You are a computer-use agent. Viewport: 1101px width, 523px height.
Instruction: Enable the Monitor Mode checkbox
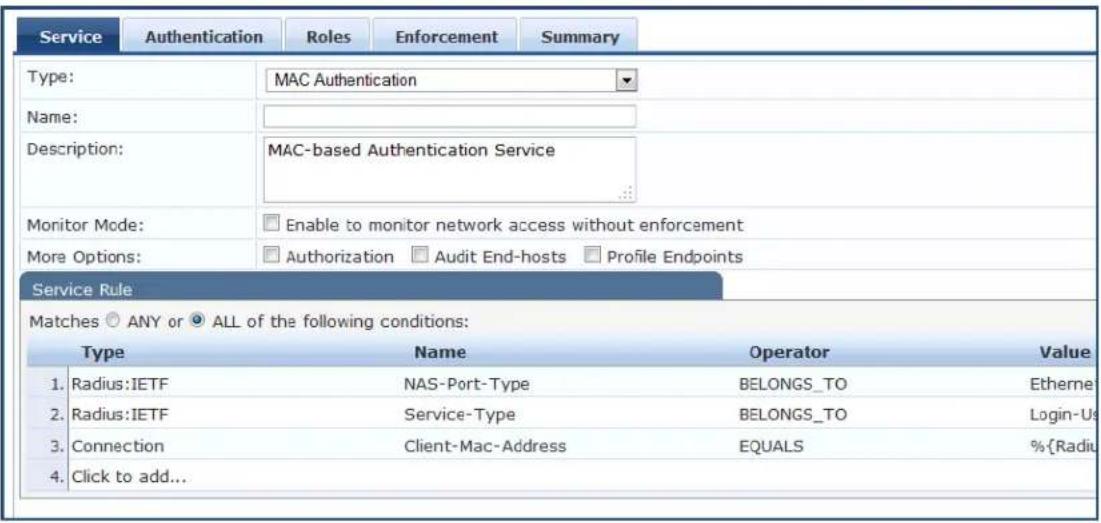coord(270,225)
